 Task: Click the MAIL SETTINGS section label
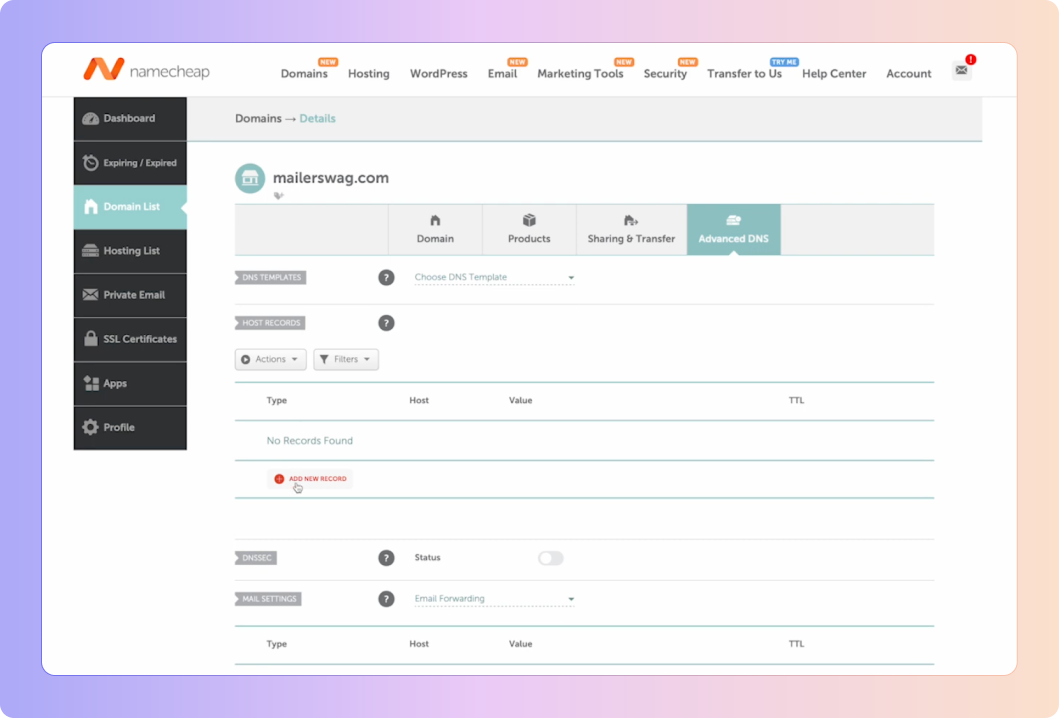(x=268, y=599)
